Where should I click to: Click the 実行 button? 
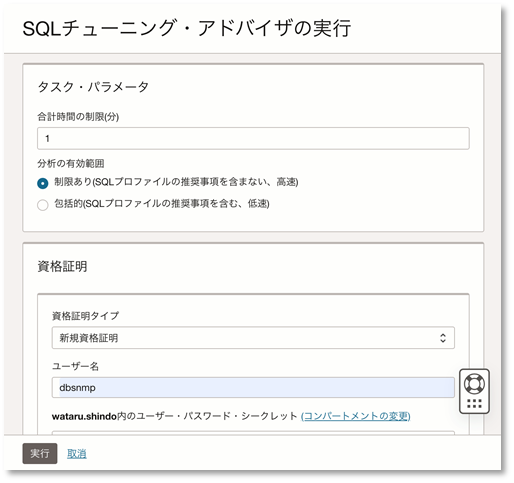(x=40, y=453)
